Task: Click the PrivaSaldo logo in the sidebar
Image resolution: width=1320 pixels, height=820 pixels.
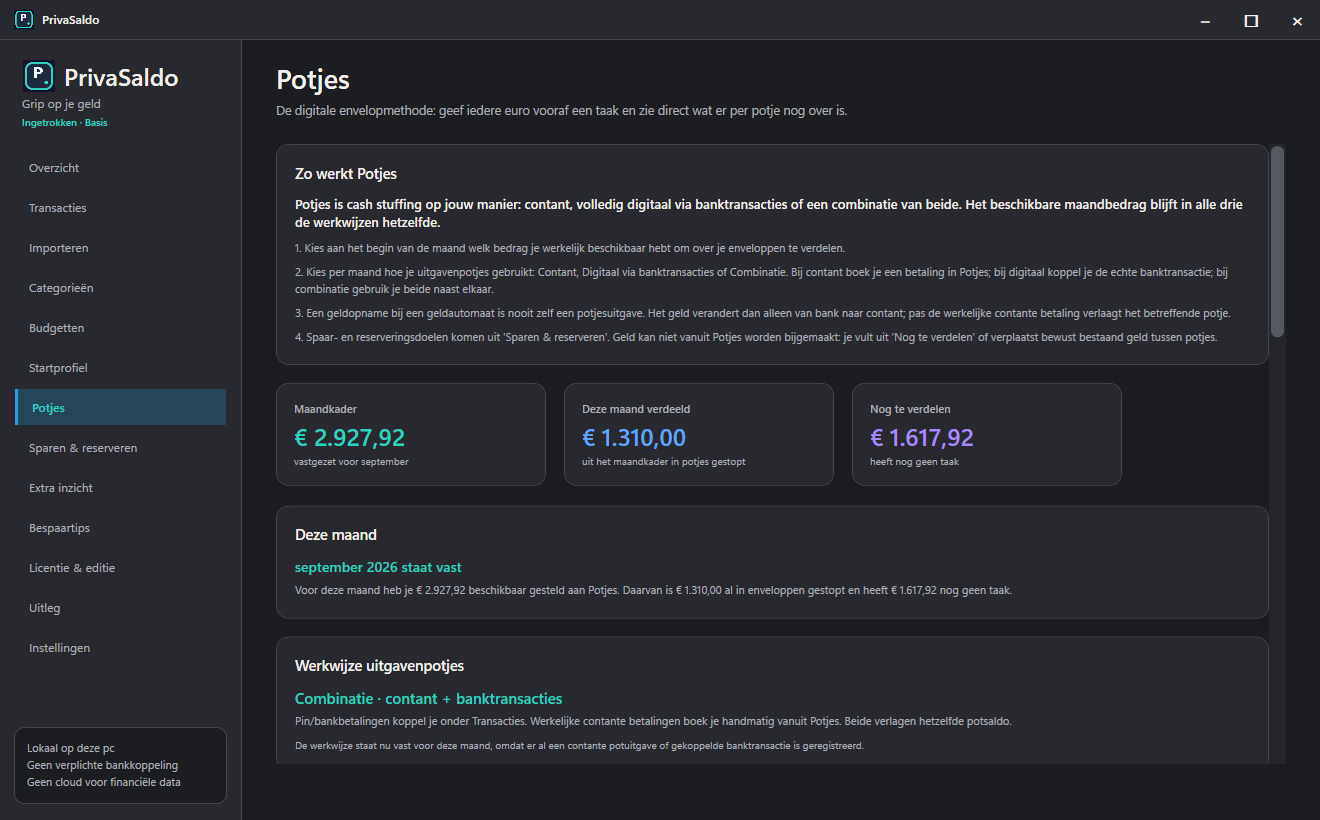Action: [39, 76]
